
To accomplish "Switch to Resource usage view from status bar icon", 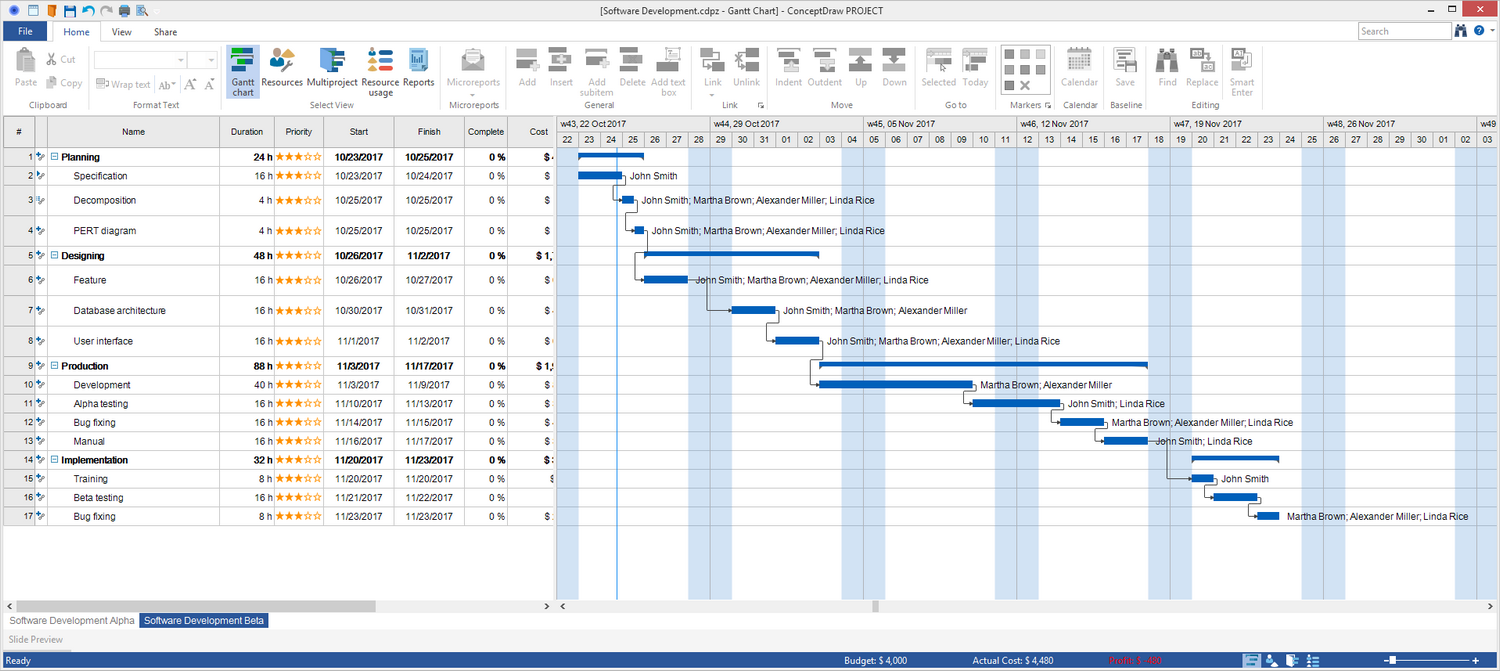I will pos(1312,660).
